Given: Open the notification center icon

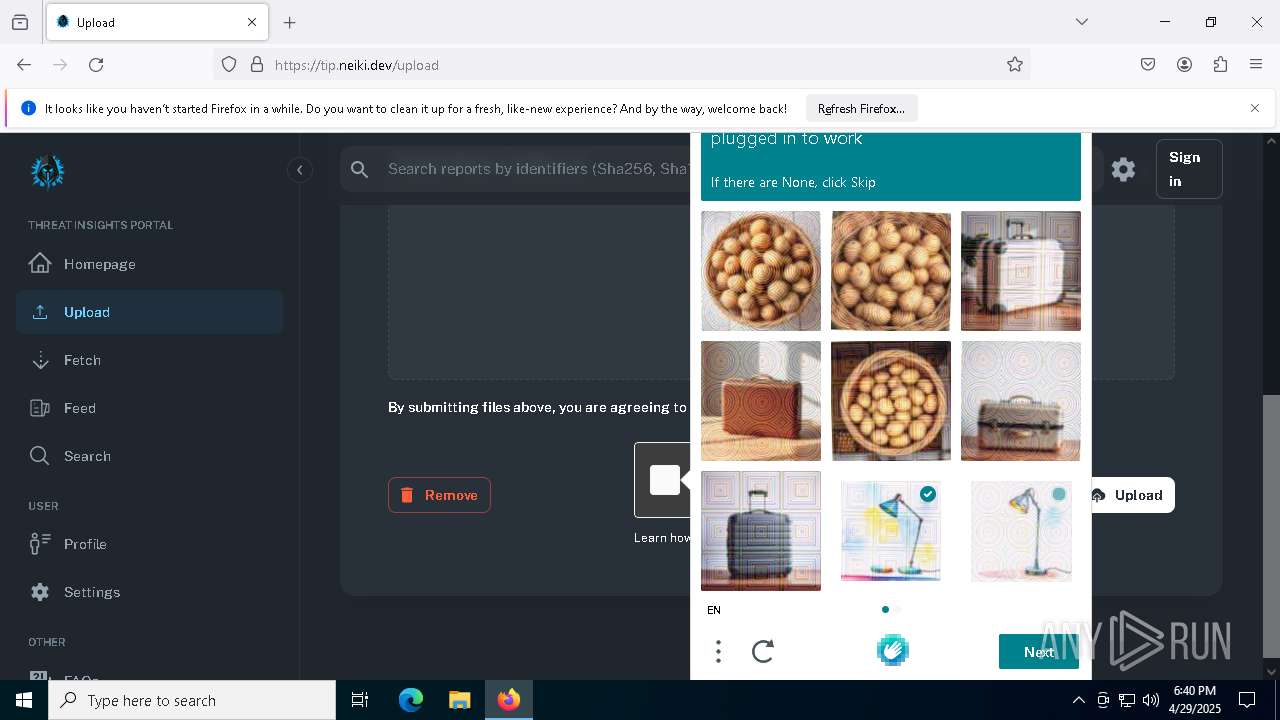Looking at the screenshot, I should (x=1247, y=700).
